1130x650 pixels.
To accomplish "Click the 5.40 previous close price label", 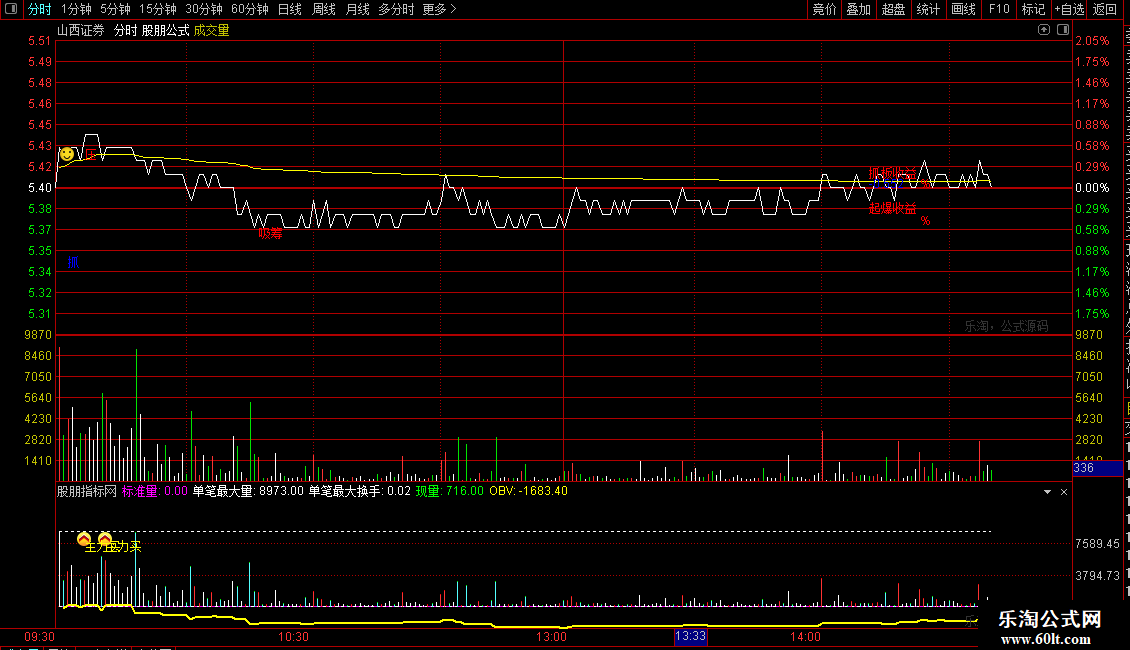I will click(40, 187).
